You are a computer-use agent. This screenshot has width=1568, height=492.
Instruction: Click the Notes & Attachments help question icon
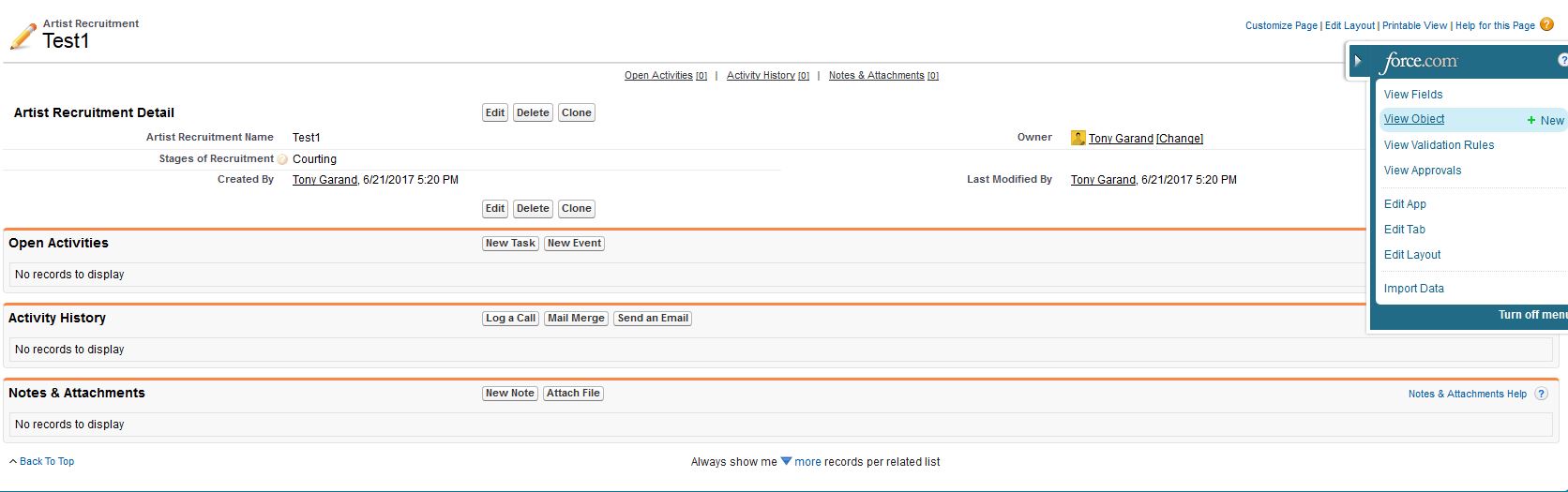(x=1541, y=394)
